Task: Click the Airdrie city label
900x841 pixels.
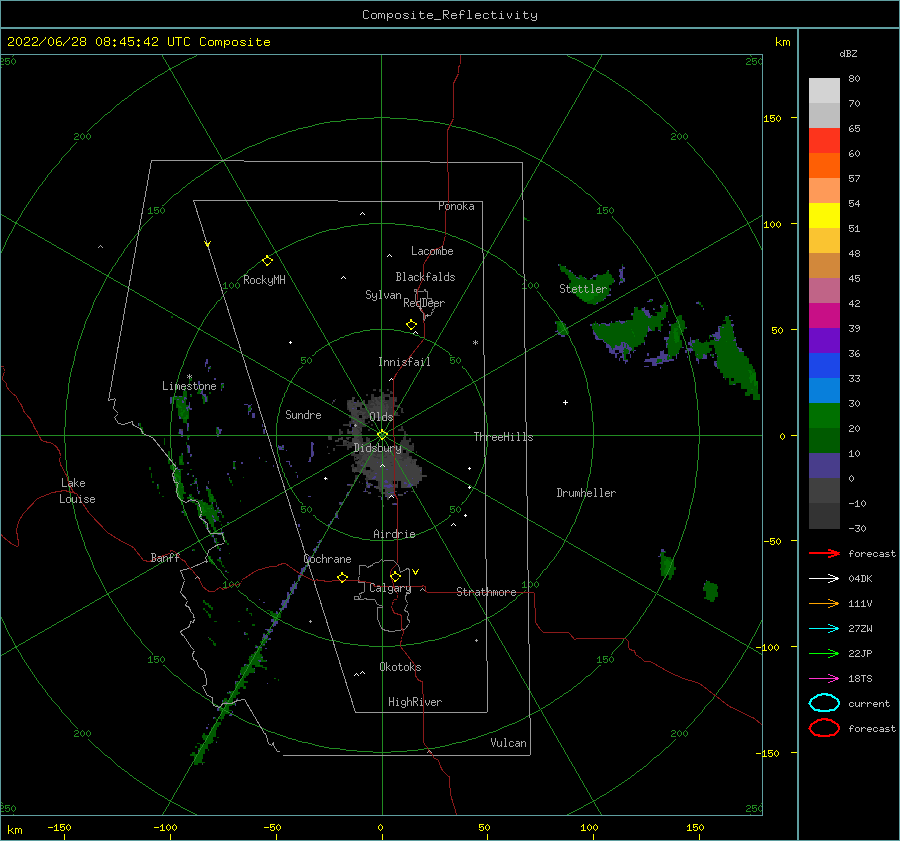Action: click(394, 534)
